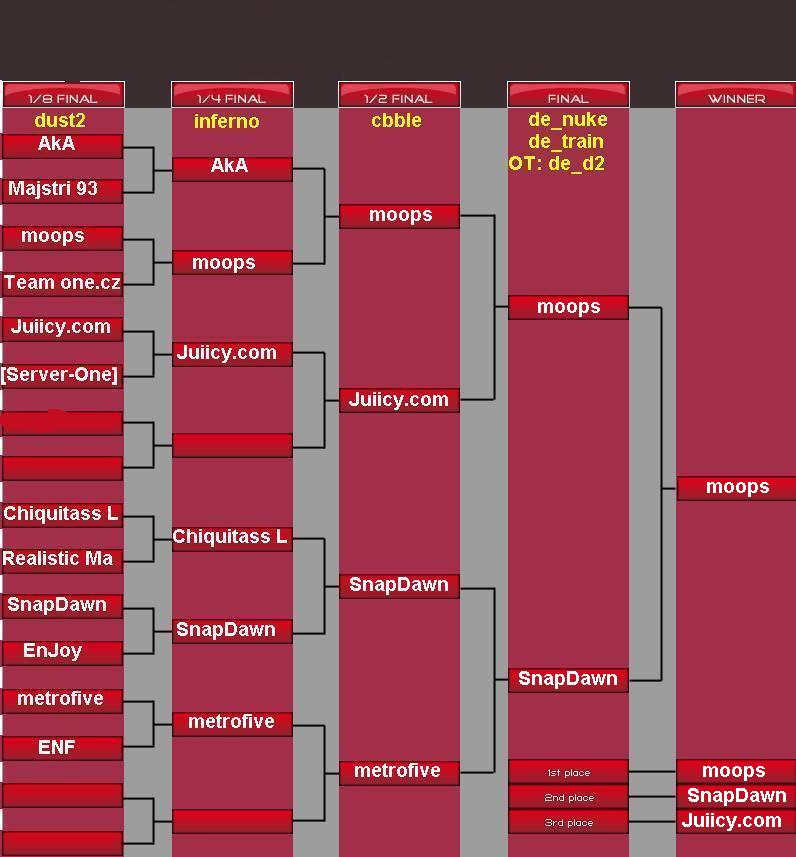Select moops in the 1/2 final column

coord(400,216)
